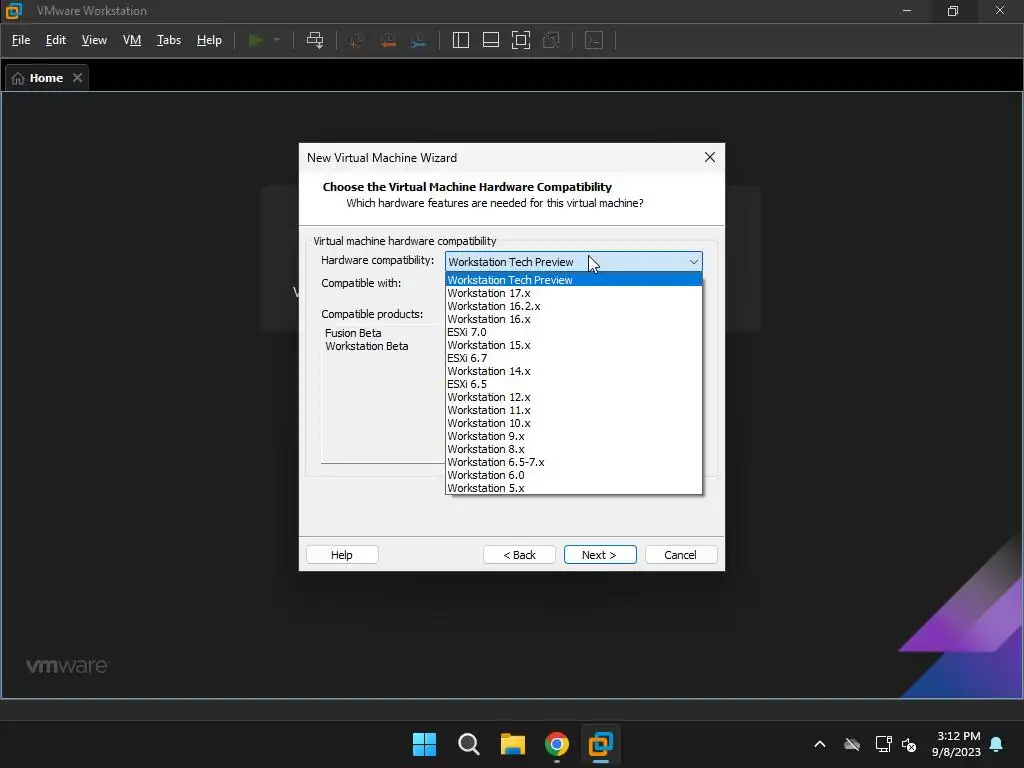Click VMware Workstation taskbar icon

coord(601,744)
